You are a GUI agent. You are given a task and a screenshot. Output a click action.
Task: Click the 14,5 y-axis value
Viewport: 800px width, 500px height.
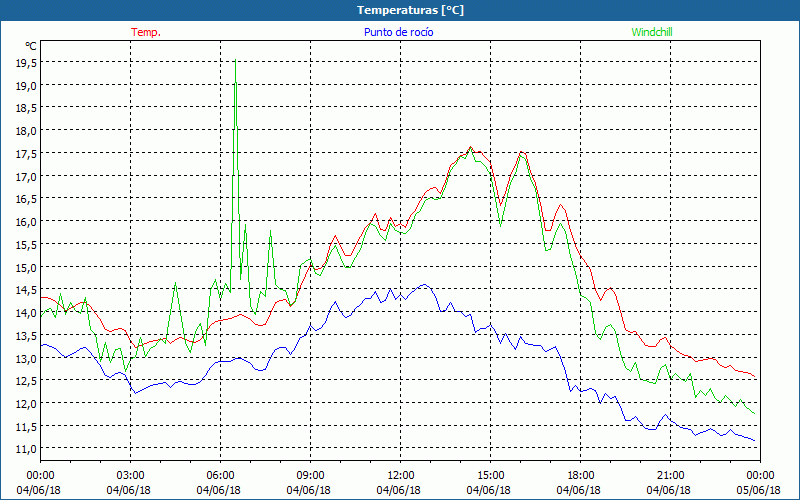pyautogui.click(x=27, y=290)
